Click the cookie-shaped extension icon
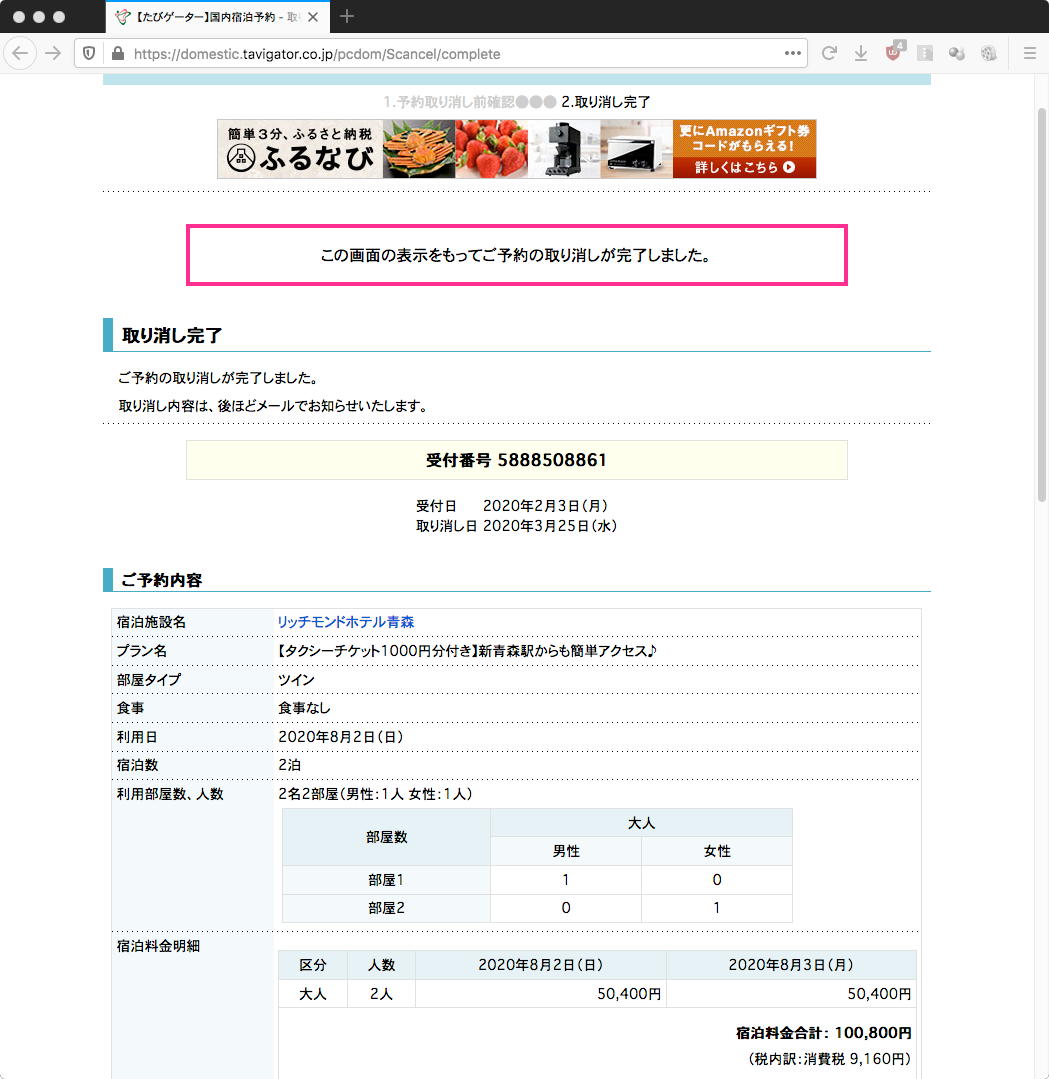 (988, 53)
